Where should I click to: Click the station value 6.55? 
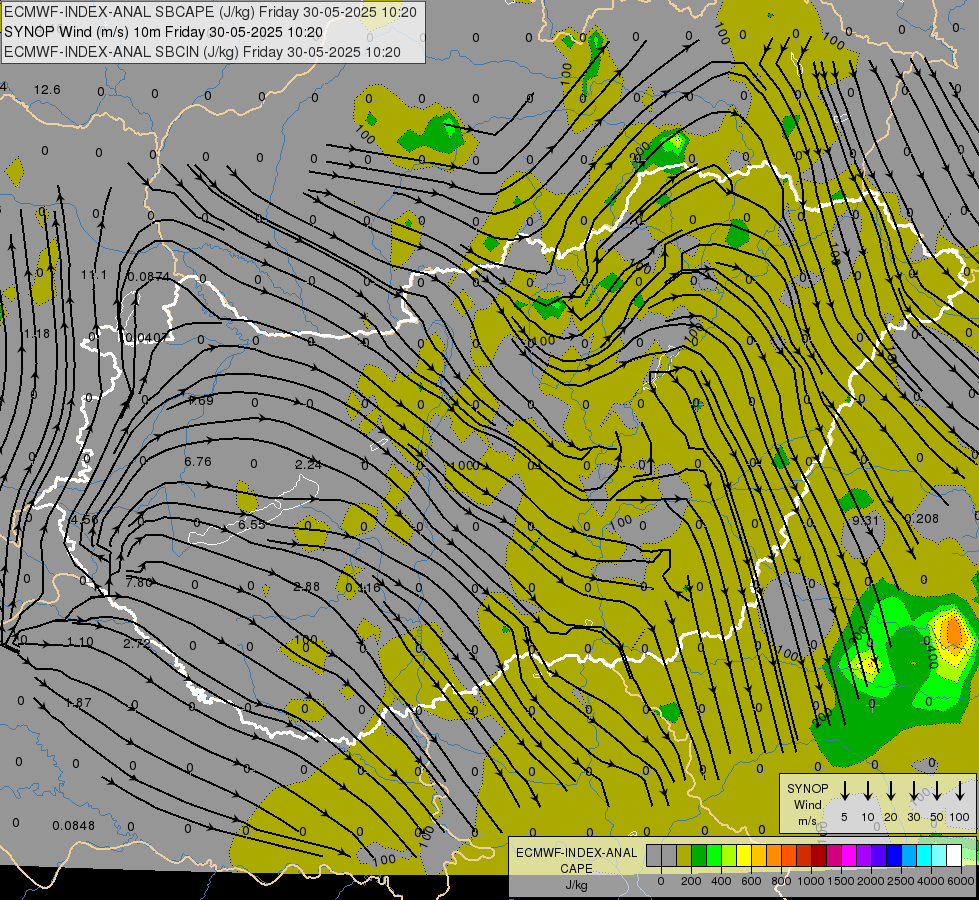252,524
